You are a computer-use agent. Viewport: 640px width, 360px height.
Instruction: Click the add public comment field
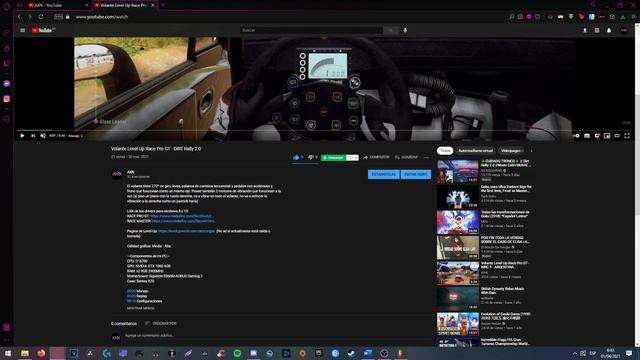point(278,336)
